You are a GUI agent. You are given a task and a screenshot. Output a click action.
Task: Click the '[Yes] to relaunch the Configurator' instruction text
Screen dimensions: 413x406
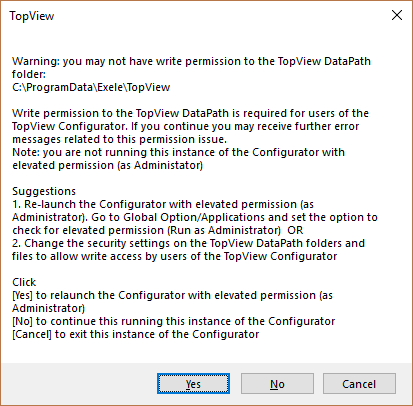[172, 295]
